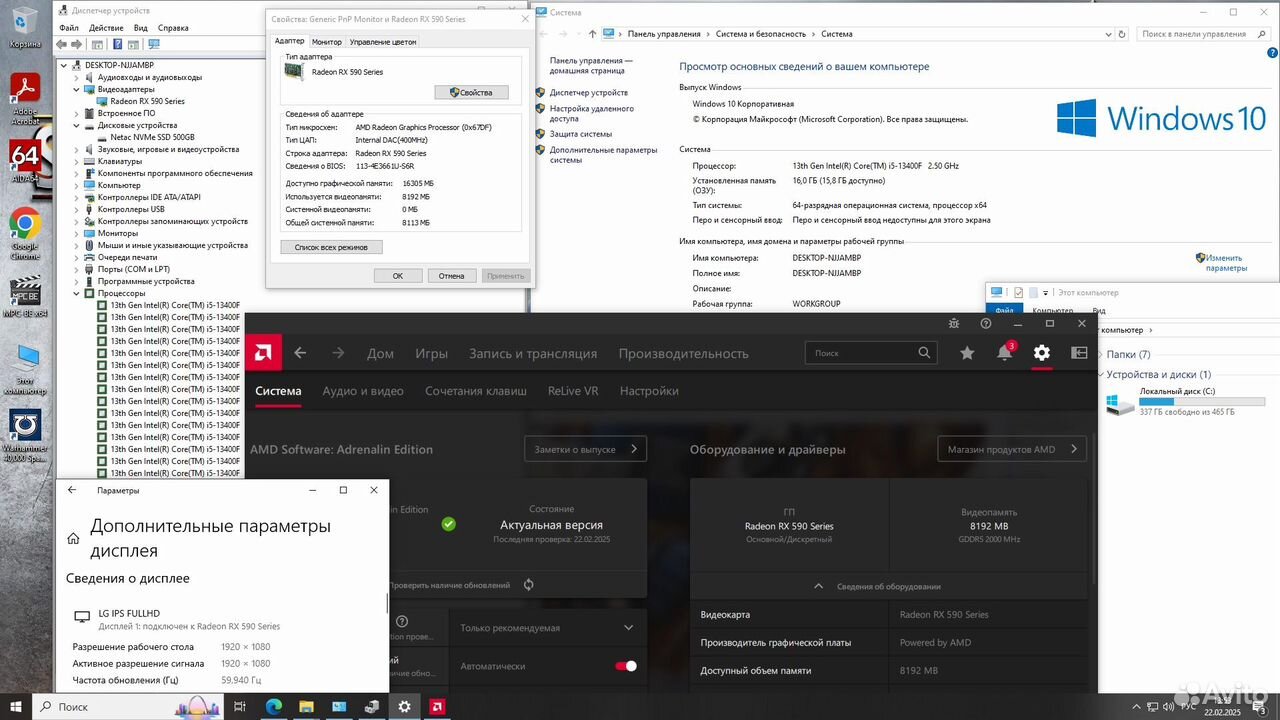Open Microsoft Edge from the taskbar
The width and height of the screenshot is (1280, 720).
[273, 706]
